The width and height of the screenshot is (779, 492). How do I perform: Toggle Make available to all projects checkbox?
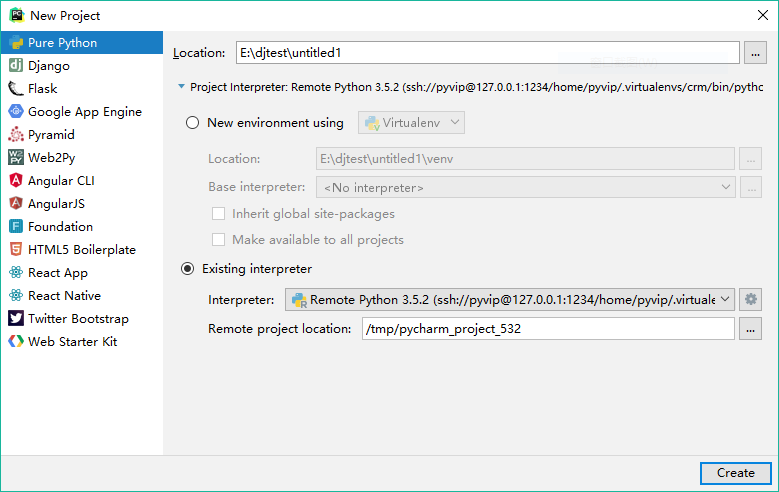tap(218, 240)
